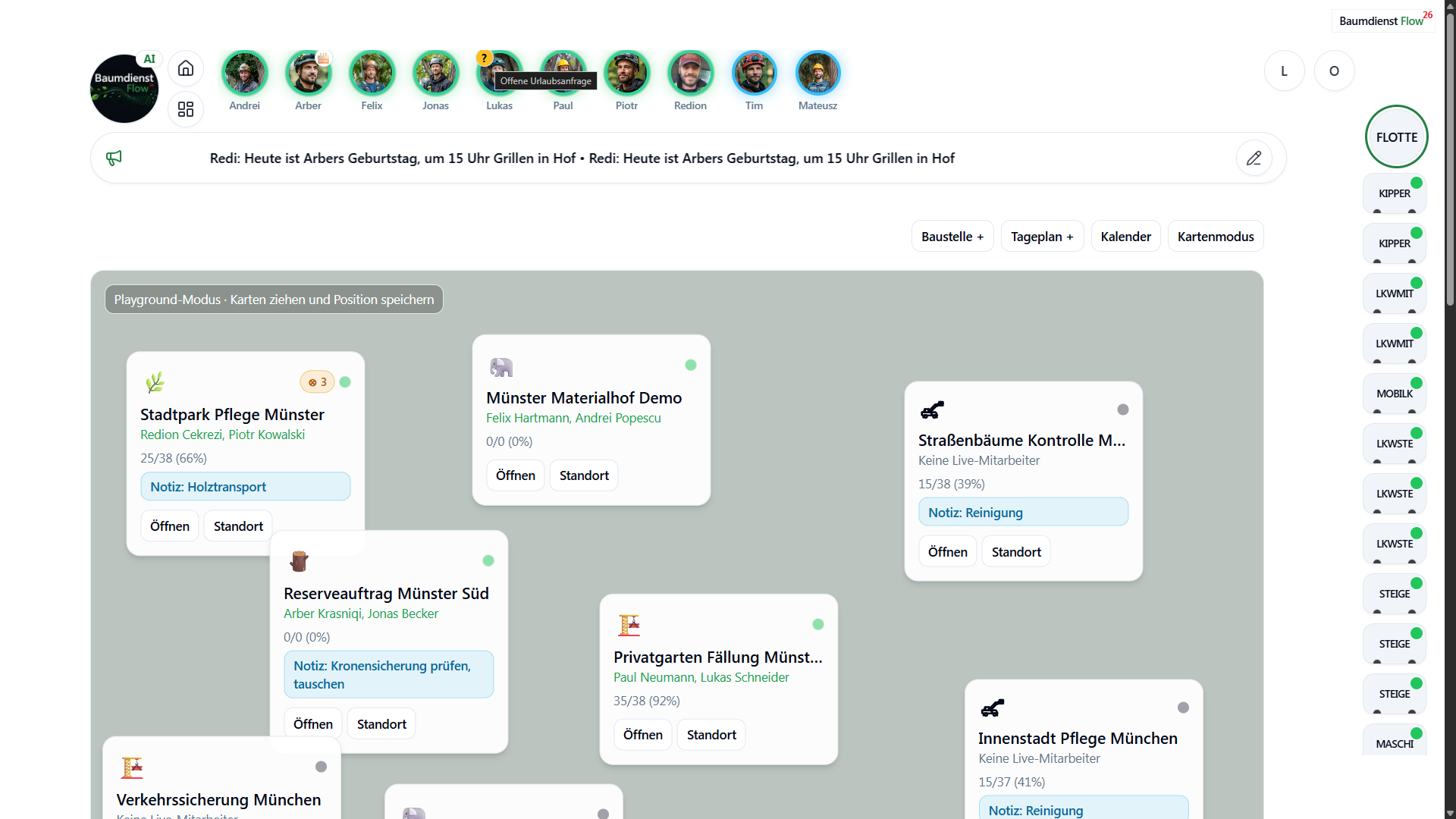Click the elephant icon on Münster Materialhof Demo
The image size is (1456, 819).
point(501,368)
